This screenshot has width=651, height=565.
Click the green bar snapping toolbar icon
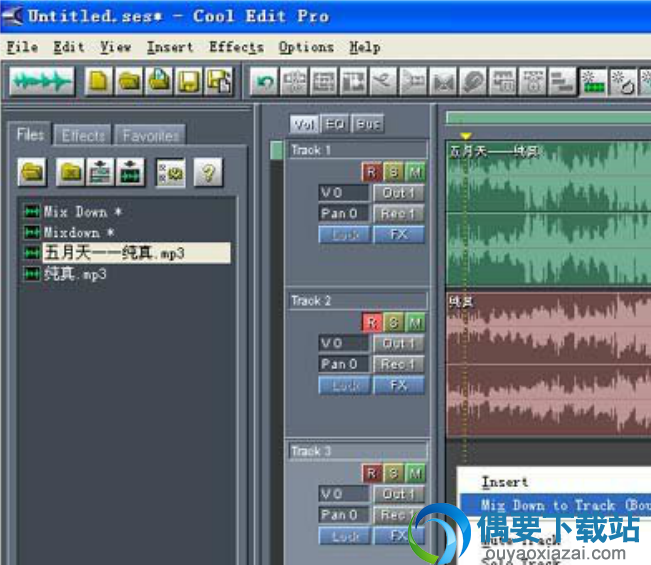593,81
